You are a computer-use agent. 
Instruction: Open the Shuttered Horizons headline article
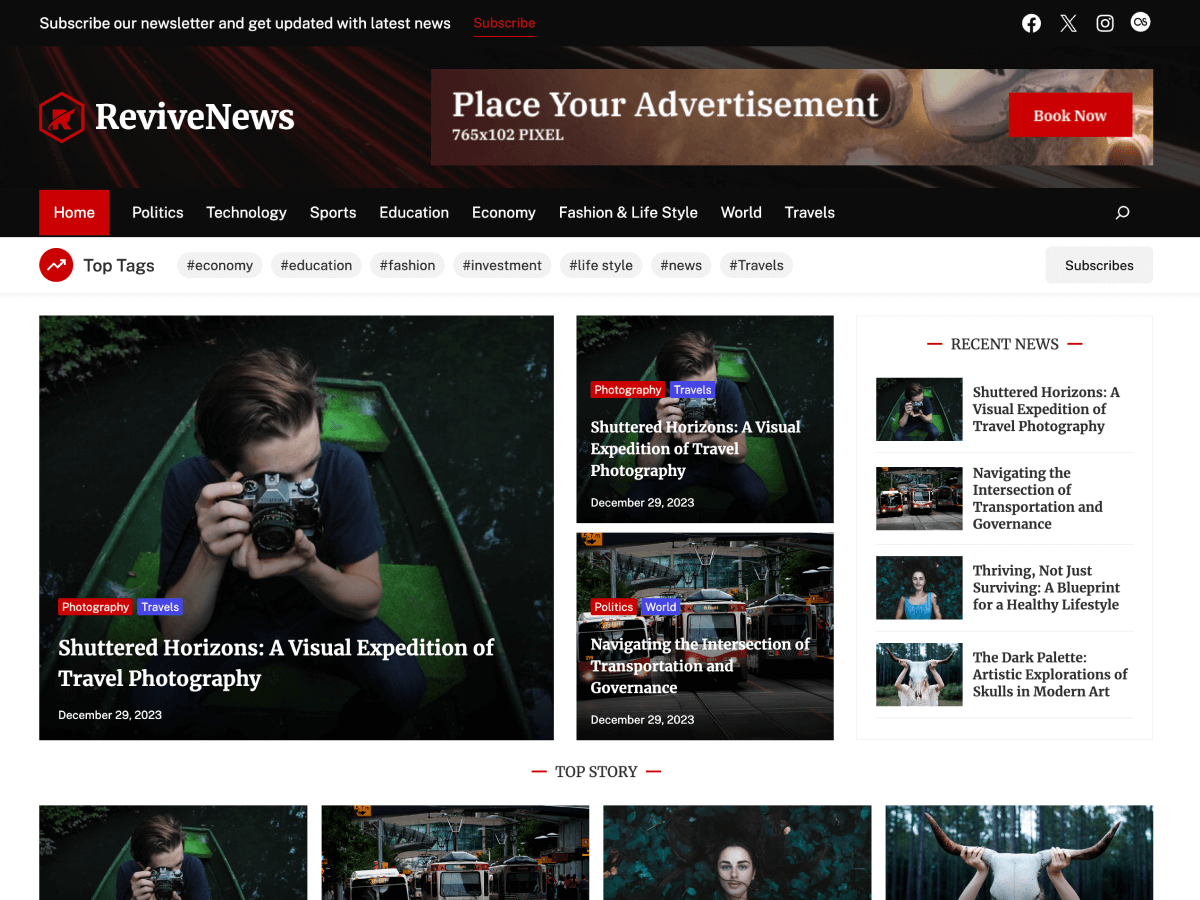276,662
